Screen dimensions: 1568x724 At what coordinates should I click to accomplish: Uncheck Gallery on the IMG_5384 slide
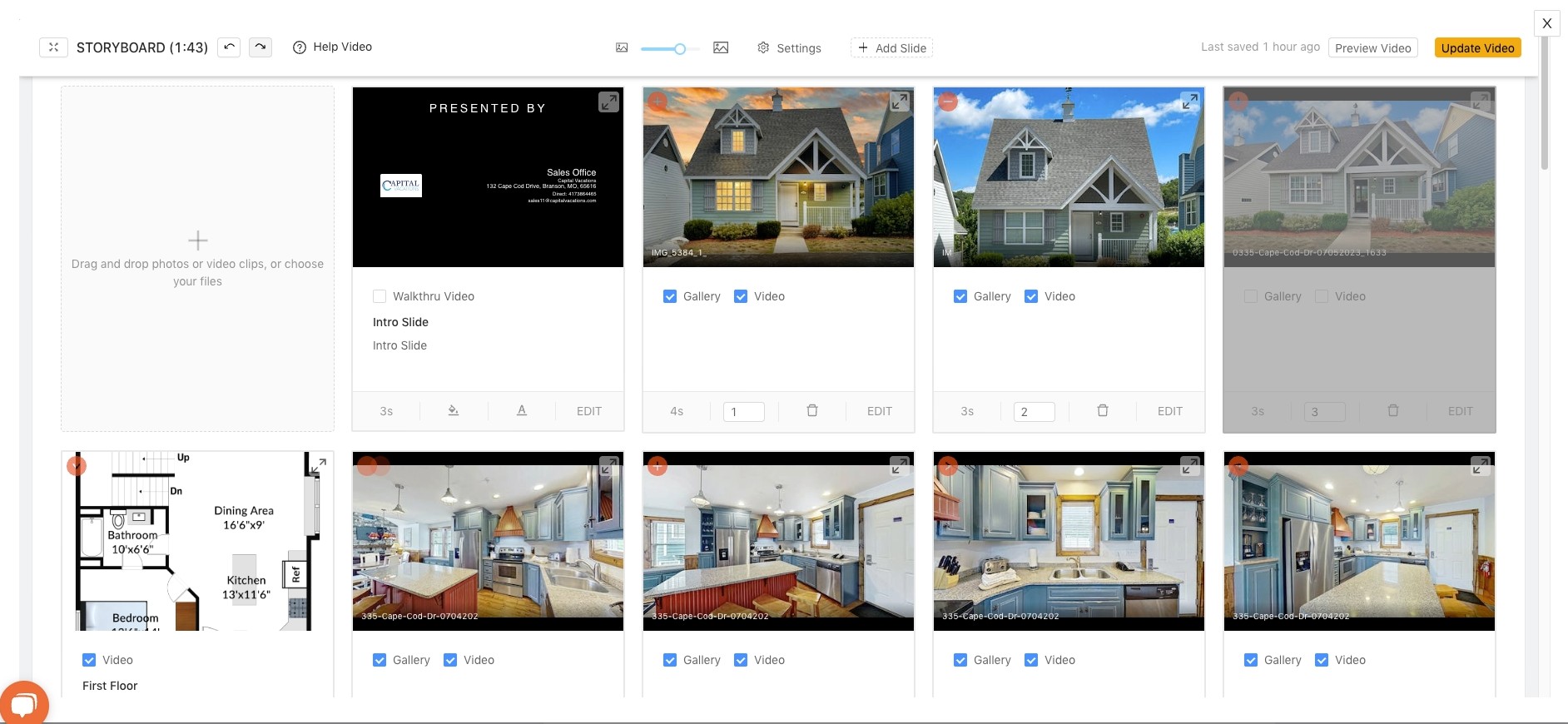click(670, 296)
